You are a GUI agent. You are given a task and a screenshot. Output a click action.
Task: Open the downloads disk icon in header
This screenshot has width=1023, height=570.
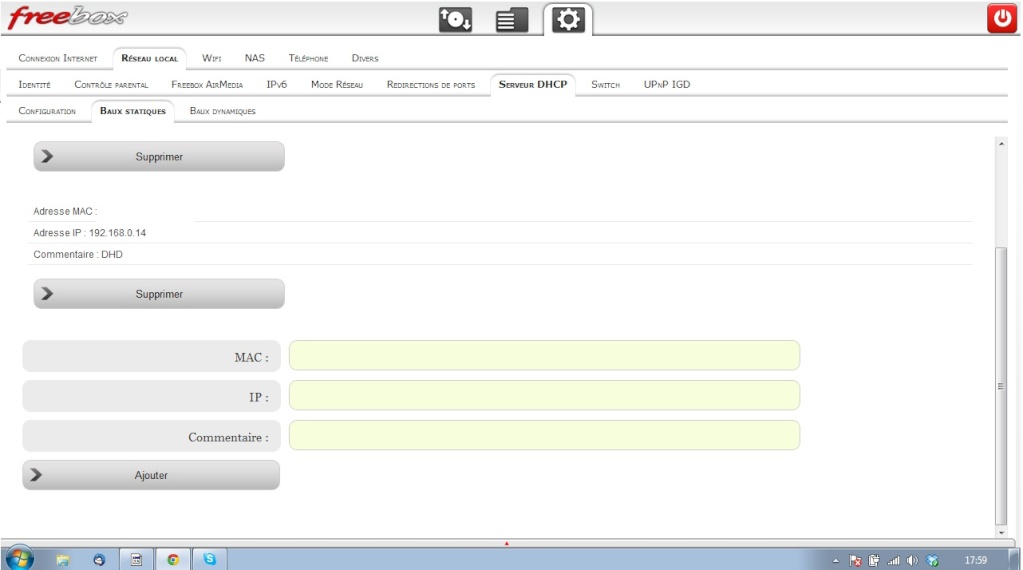pos(455,20)
